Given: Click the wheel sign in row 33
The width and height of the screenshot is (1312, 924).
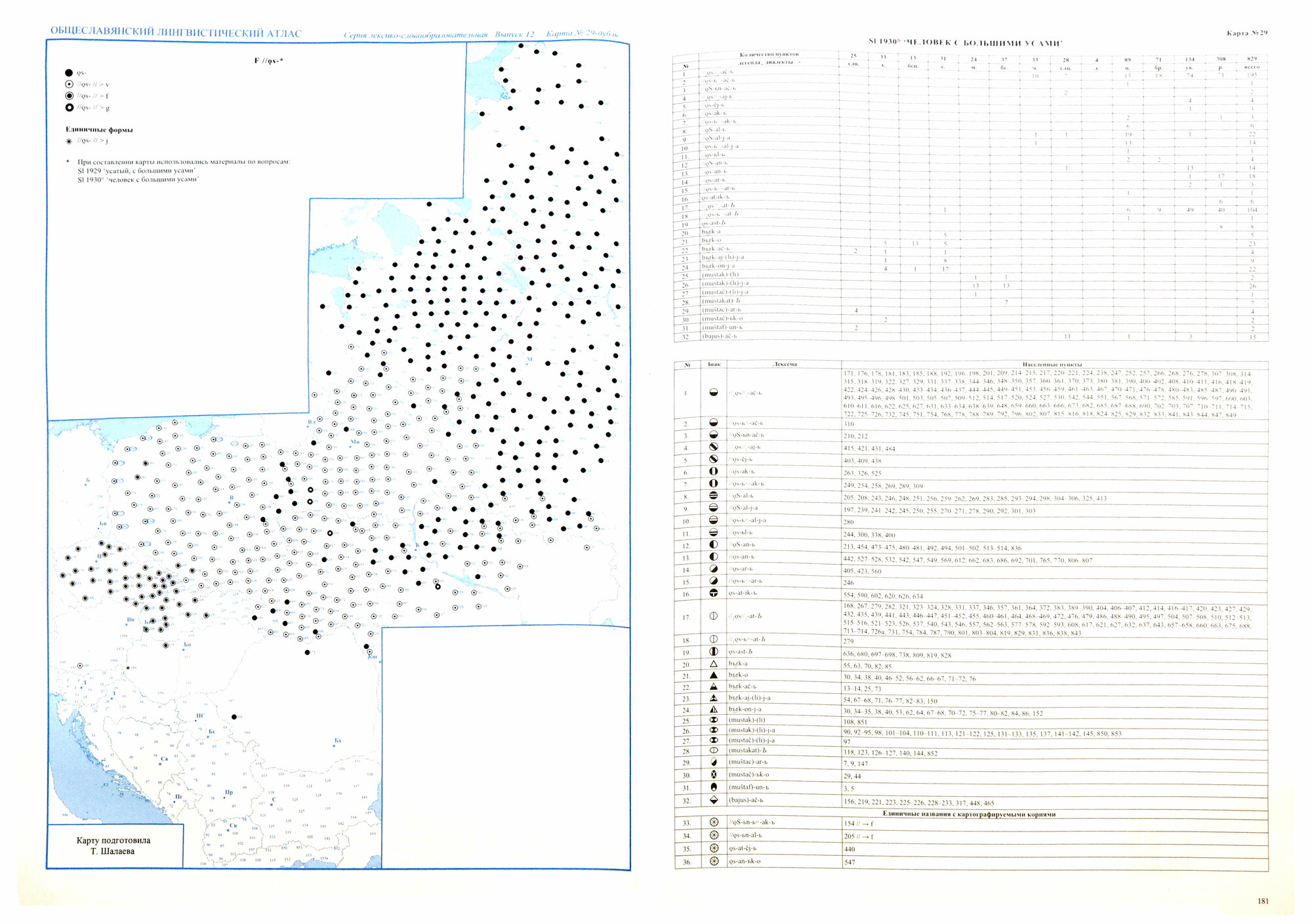Looking at the screenshot, I should click(x=714, y=822).
